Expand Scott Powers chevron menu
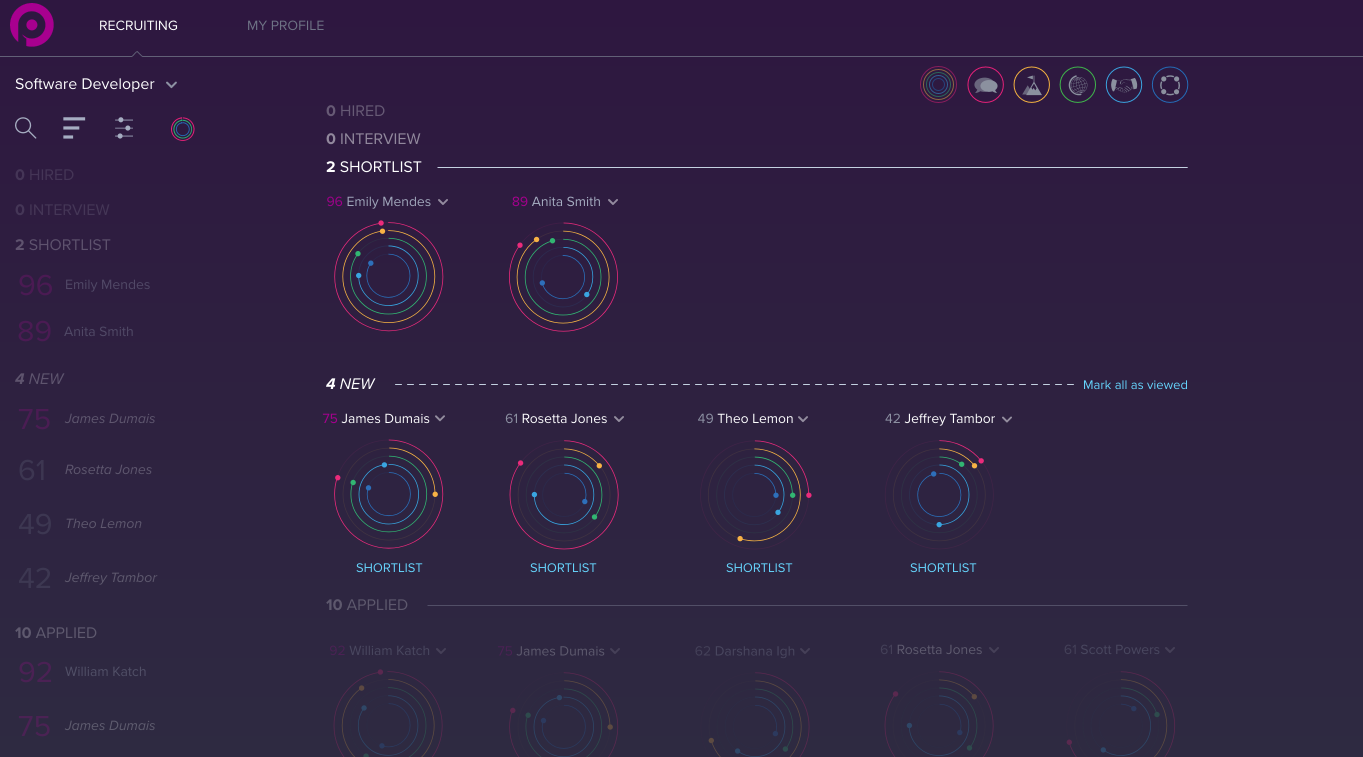1363x757 pixels. tap(1170, 650)
